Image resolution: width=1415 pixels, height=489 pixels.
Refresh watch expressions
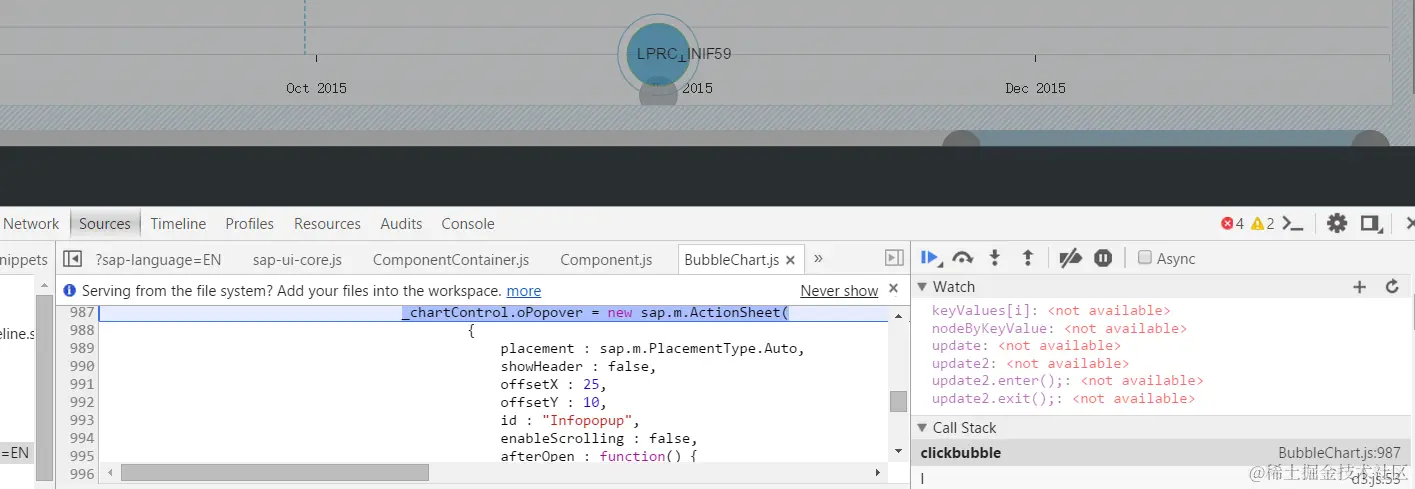click(x=1391, y=287)
